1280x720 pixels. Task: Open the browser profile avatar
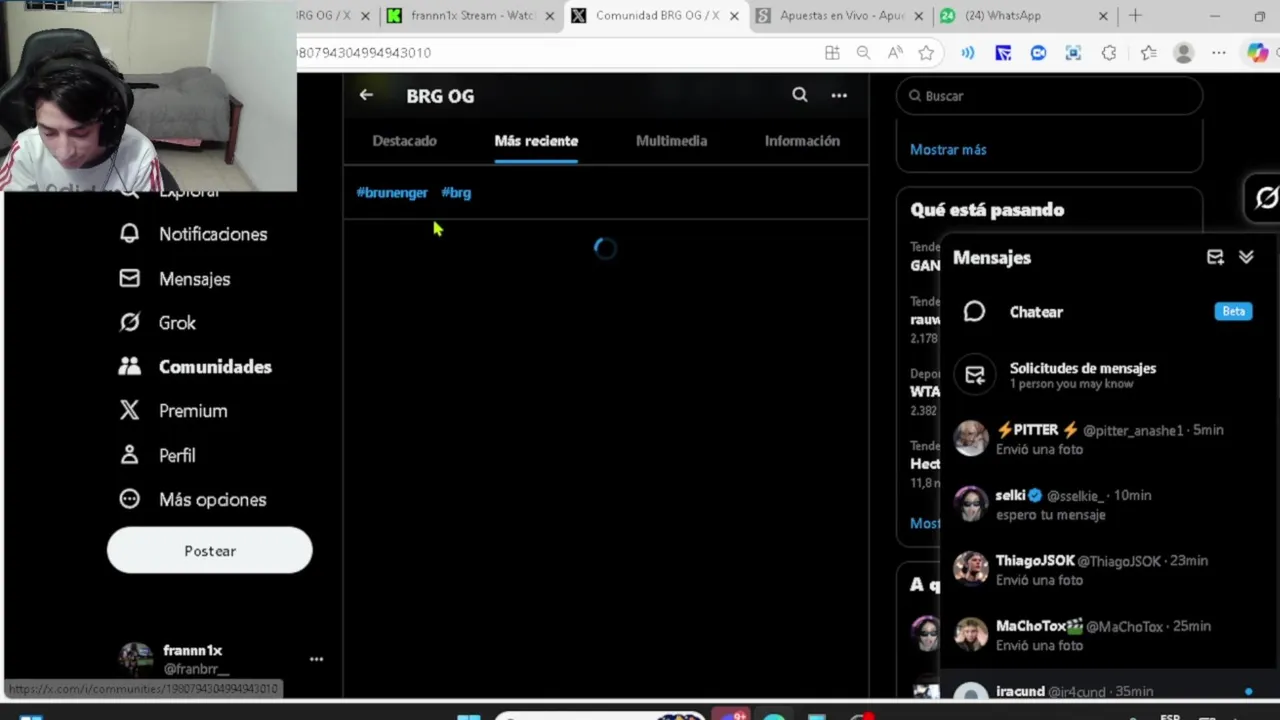click(x=1184, y=53)
